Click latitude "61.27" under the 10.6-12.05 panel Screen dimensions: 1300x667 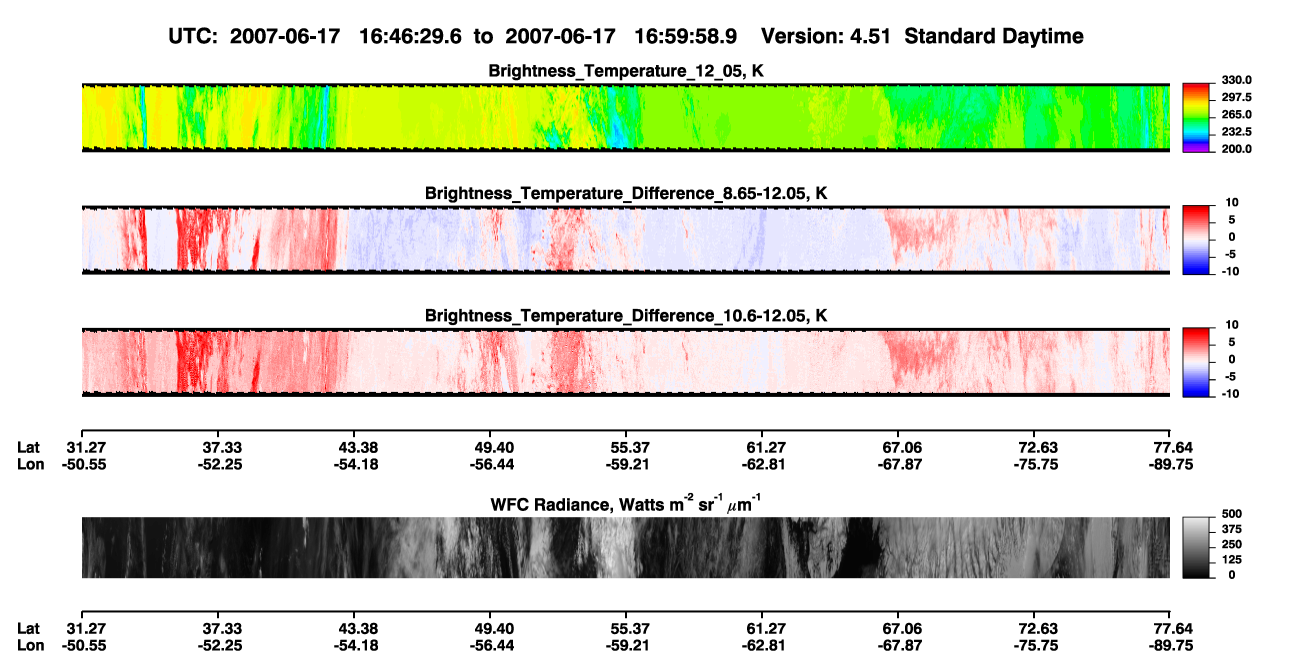tap(766, 447)
